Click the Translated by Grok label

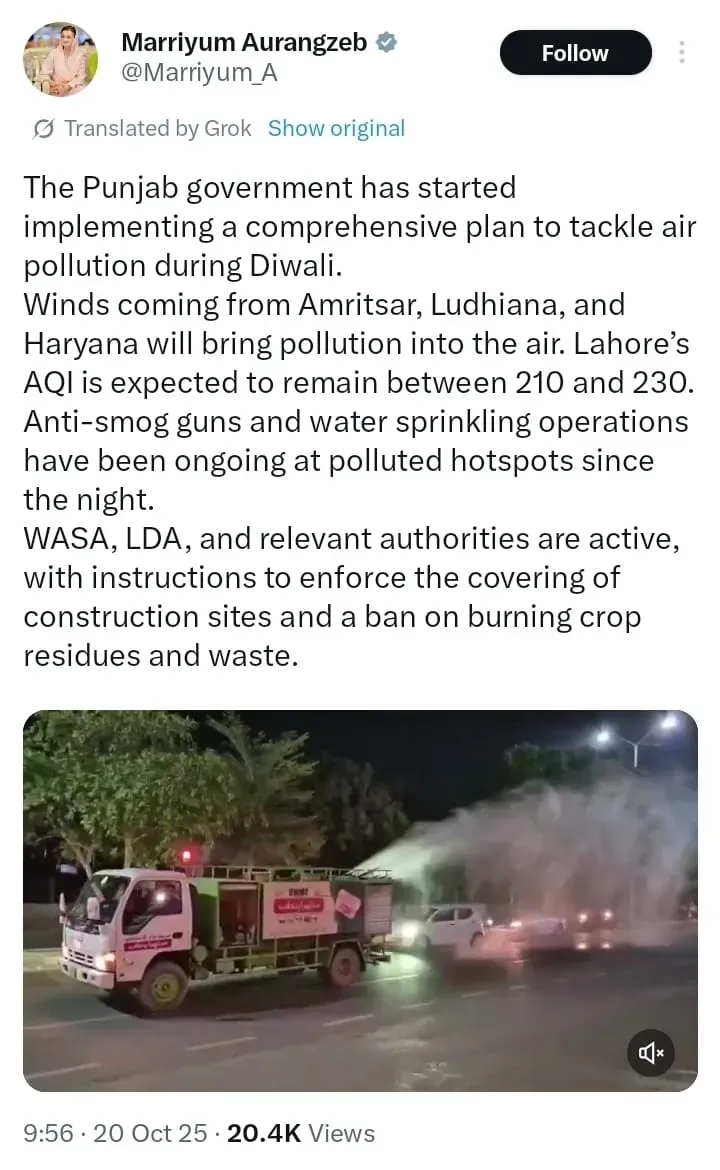[158, 128]
